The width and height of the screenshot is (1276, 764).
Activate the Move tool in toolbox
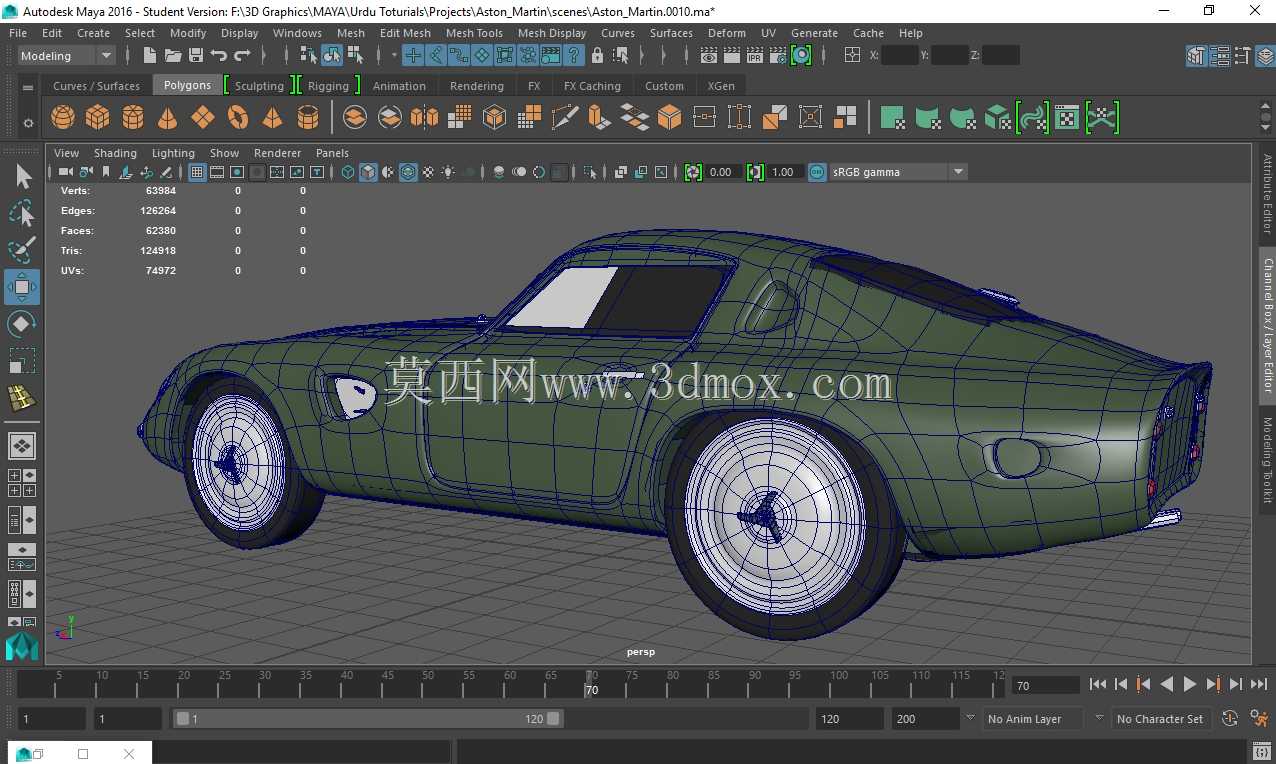click(22, 287)
